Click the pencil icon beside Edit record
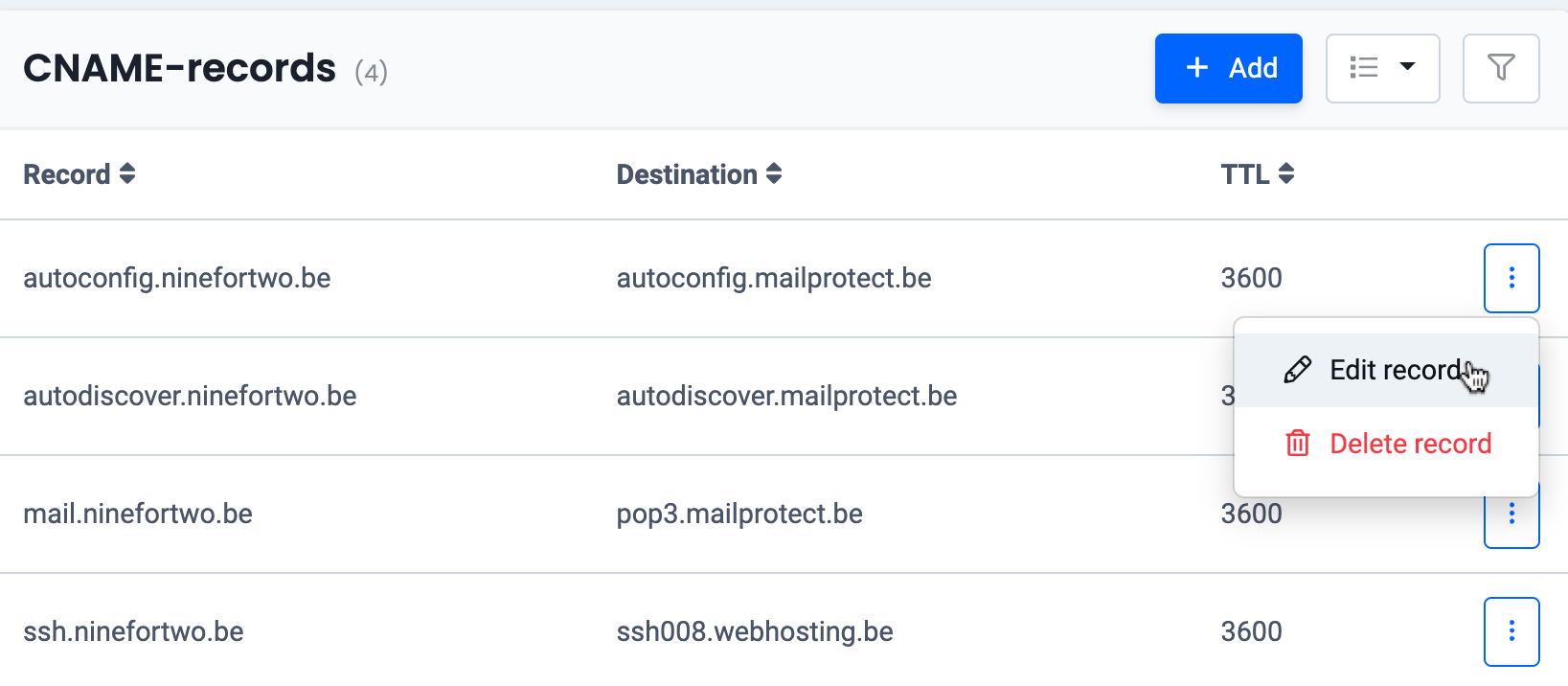Viewport: 1568px width, 686px height. point(1297,370)
